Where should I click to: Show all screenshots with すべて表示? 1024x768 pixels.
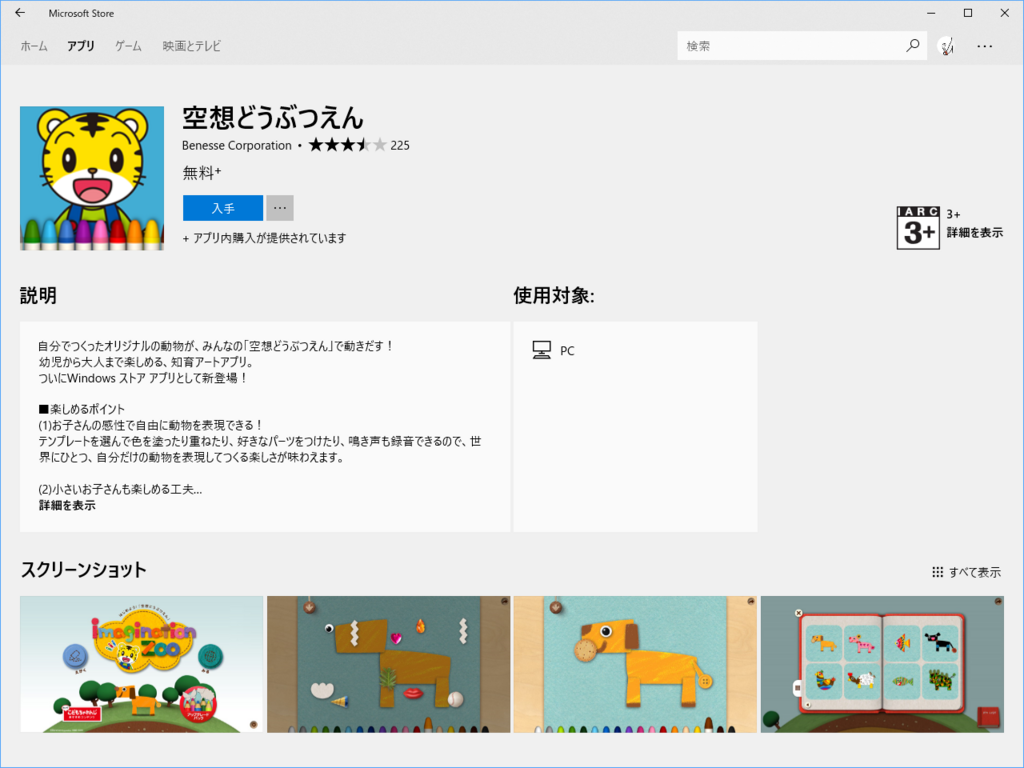pyautogui.click(x=975, y=572)
